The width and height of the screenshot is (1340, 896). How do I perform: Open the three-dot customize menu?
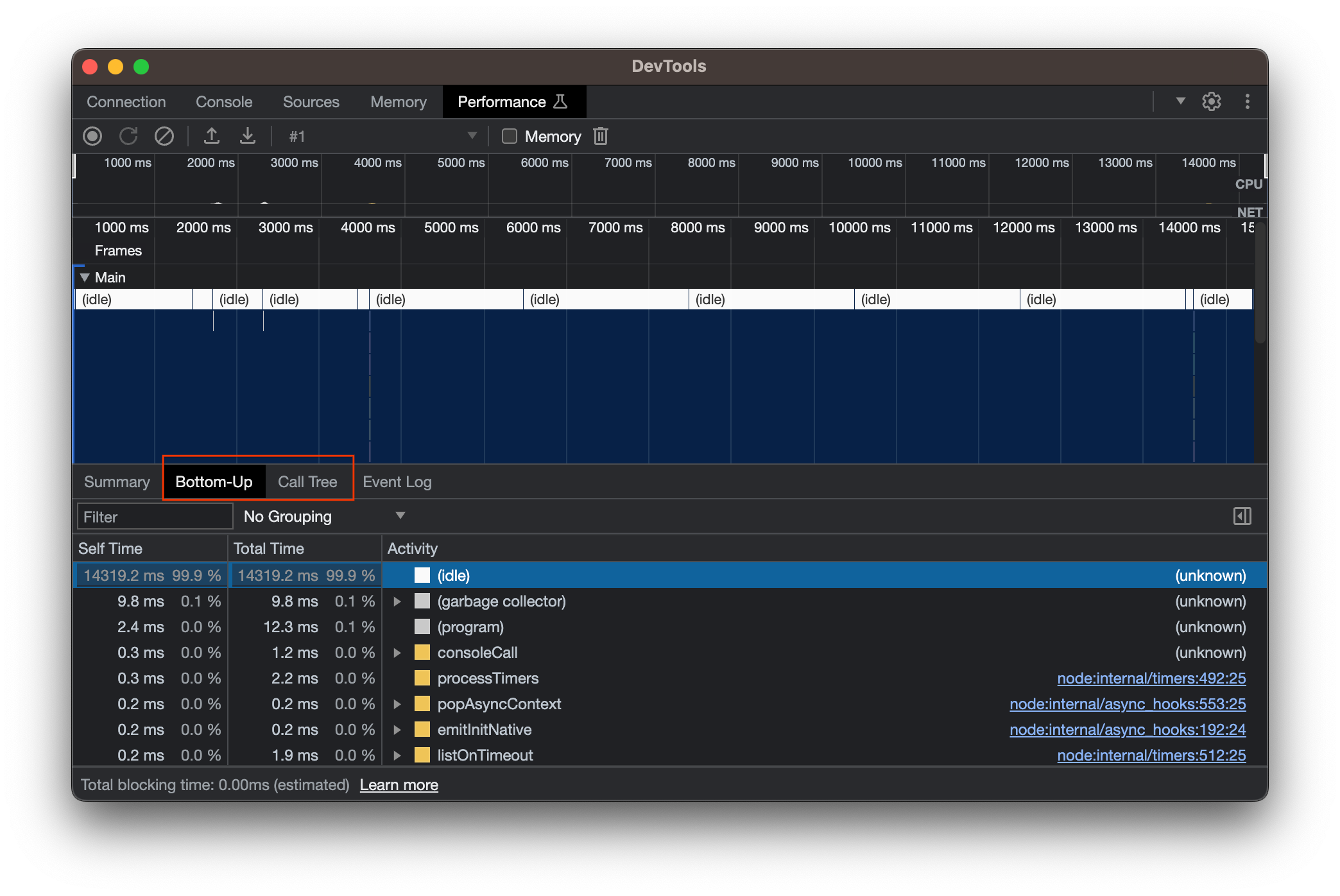point(1248,101)
